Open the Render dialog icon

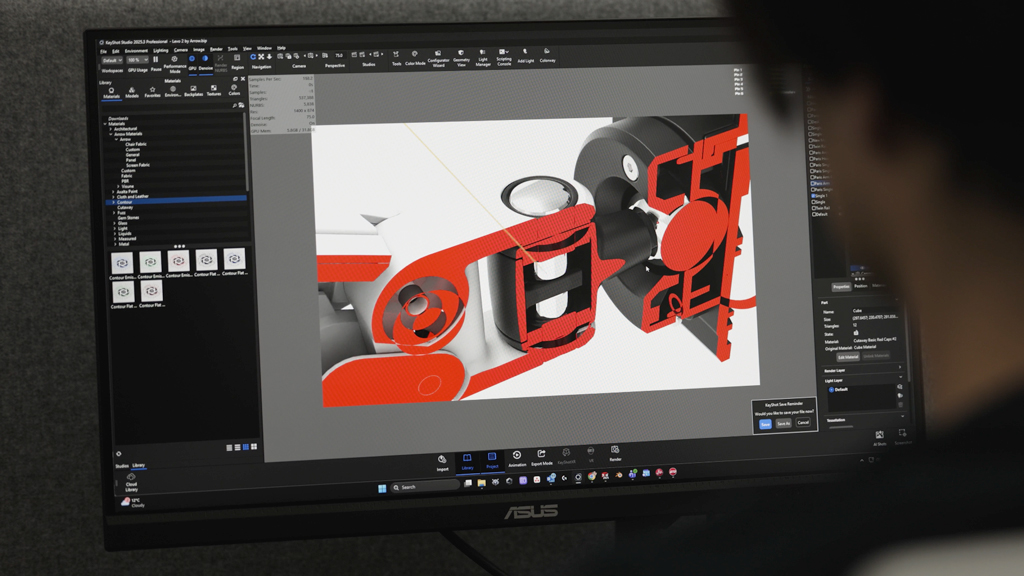tap(615, 453)
